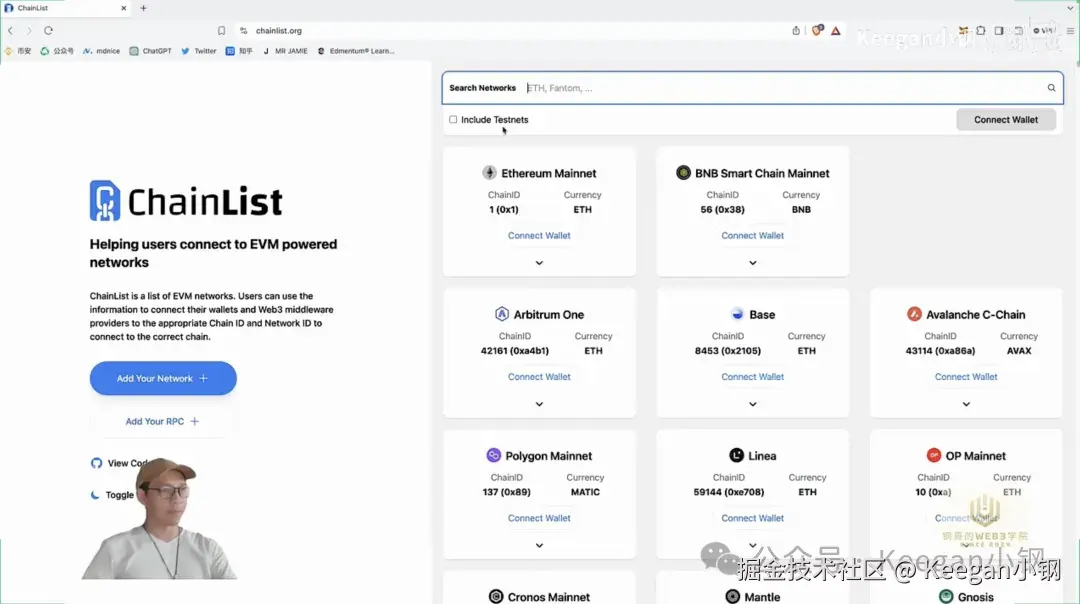1080x604 pixels.
Task: Expand Avalanche C-Chain card details
Action: click(x=966, y=404)
